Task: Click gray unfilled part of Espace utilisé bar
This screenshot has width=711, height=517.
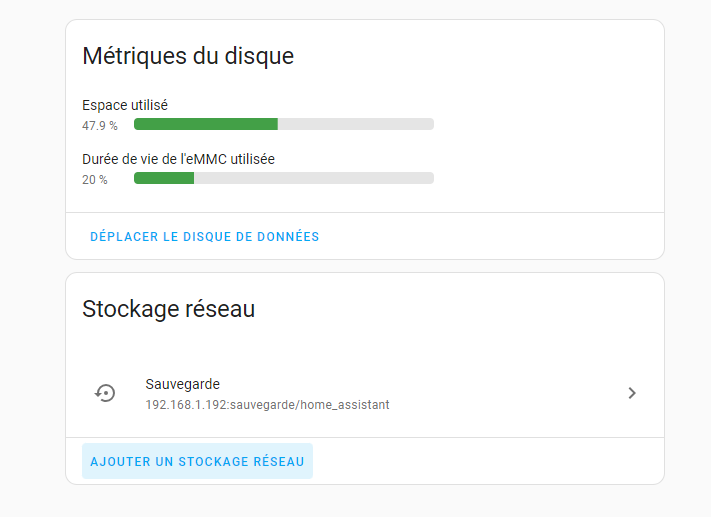Action: coord(355,124)
